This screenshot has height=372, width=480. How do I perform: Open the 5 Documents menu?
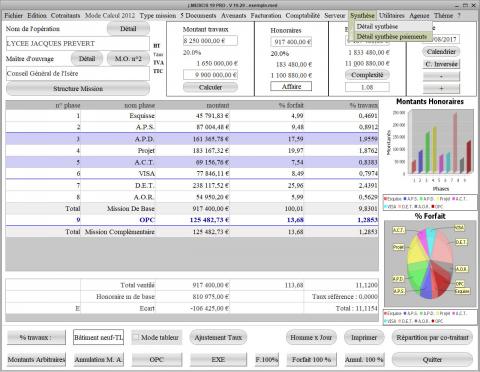(198, 16)
